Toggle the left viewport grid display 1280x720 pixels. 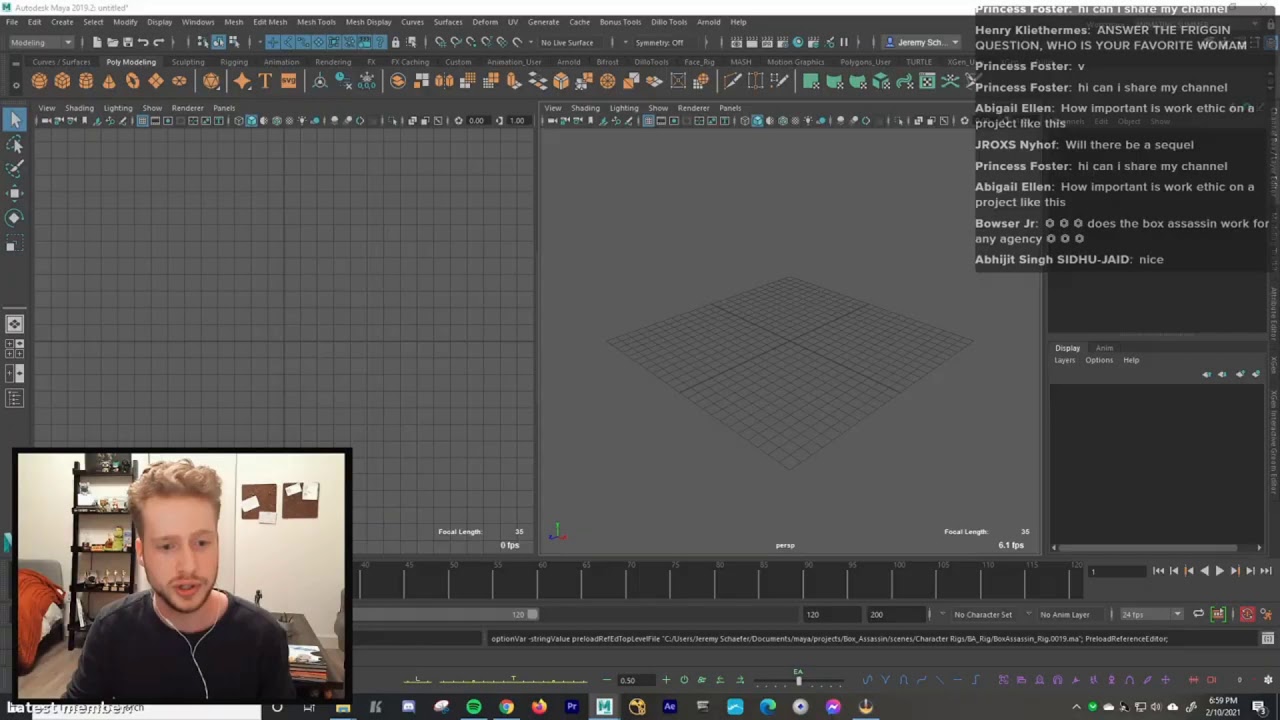click(x=142, y=121)
